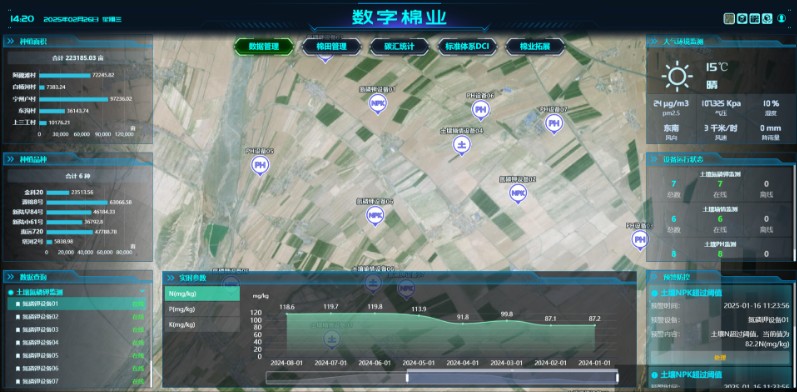The width and height of the screenshot is (797, 392).
Task: Click the cube icon in top-right toolbar
Action: click(742, 19)
